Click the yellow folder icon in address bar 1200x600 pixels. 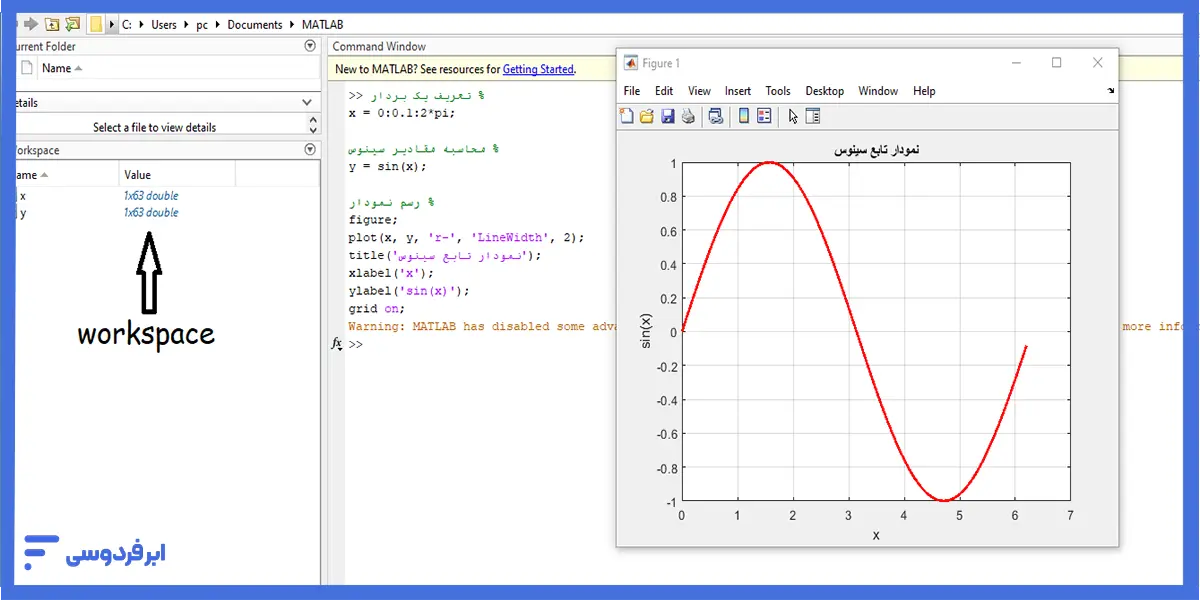(96, 24)
